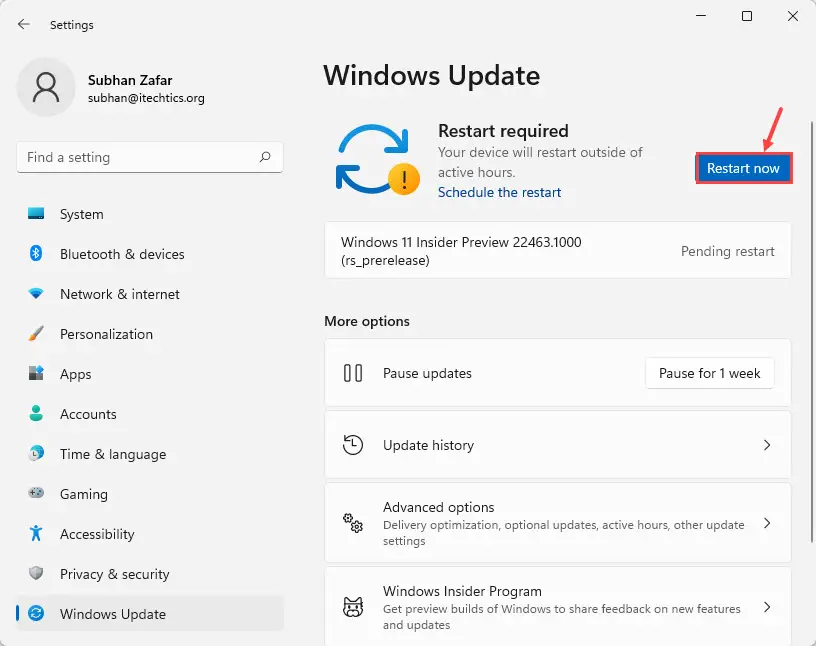
Task: Click the Restart required heading
Action: coord(503,131)
